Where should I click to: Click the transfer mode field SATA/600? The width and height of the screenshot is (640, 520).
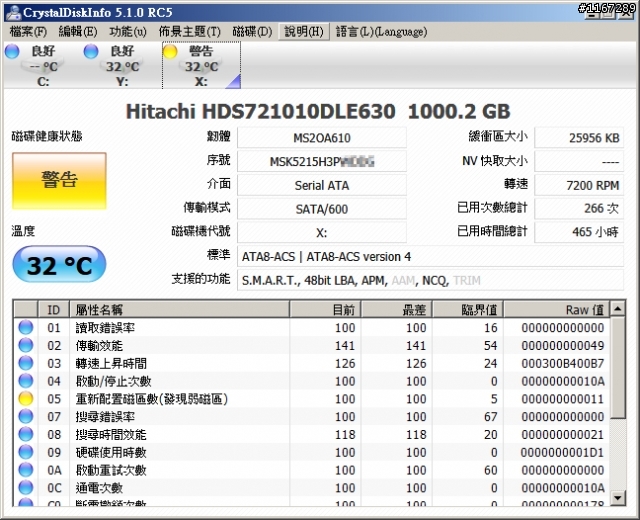(322, 209)
